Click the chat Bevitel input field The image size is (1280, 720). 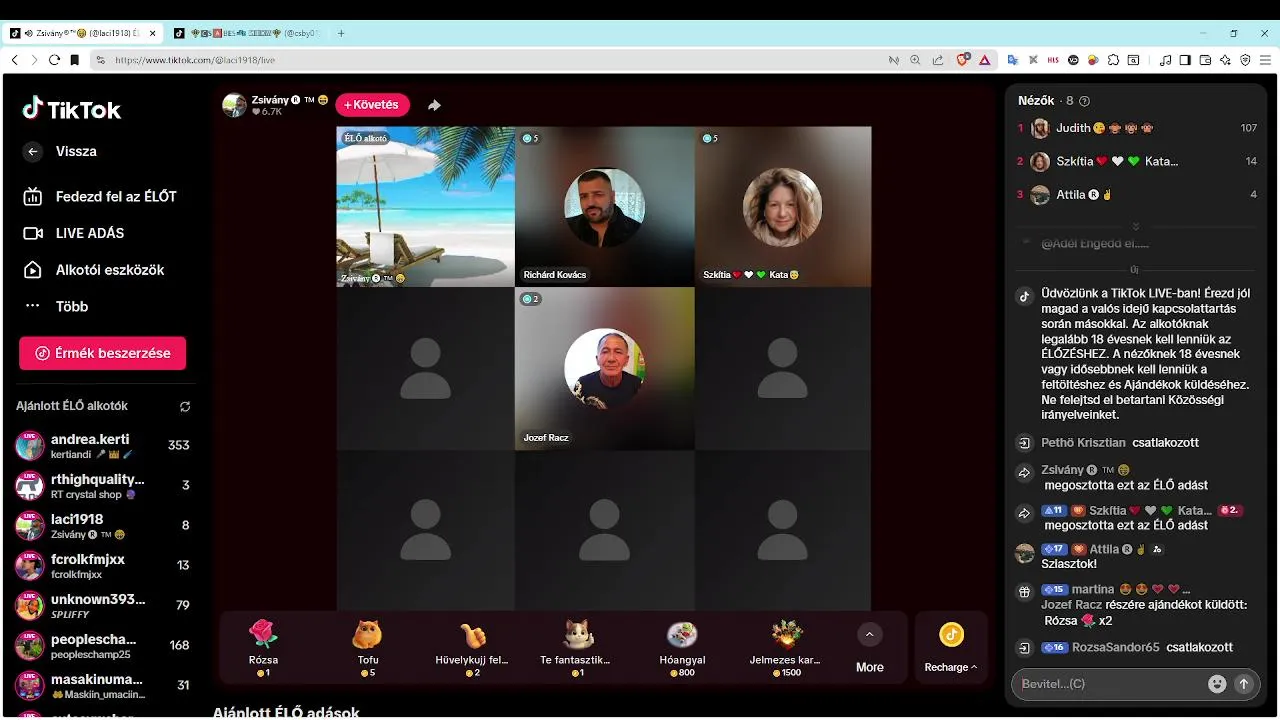tap(1109, 684)
